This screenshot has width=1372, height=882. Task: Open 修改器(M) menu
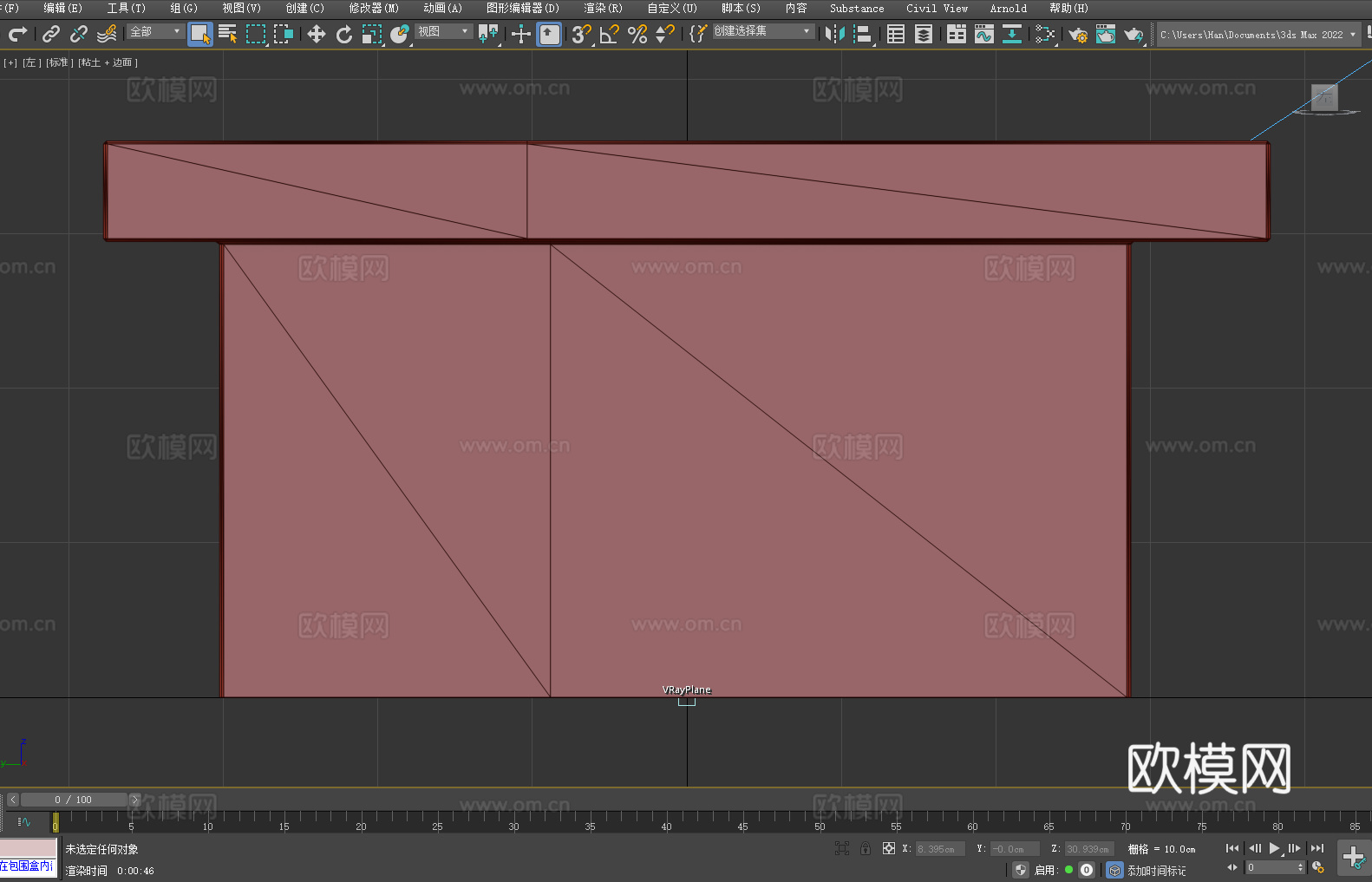pyautogui.click(x=374, y=8)
